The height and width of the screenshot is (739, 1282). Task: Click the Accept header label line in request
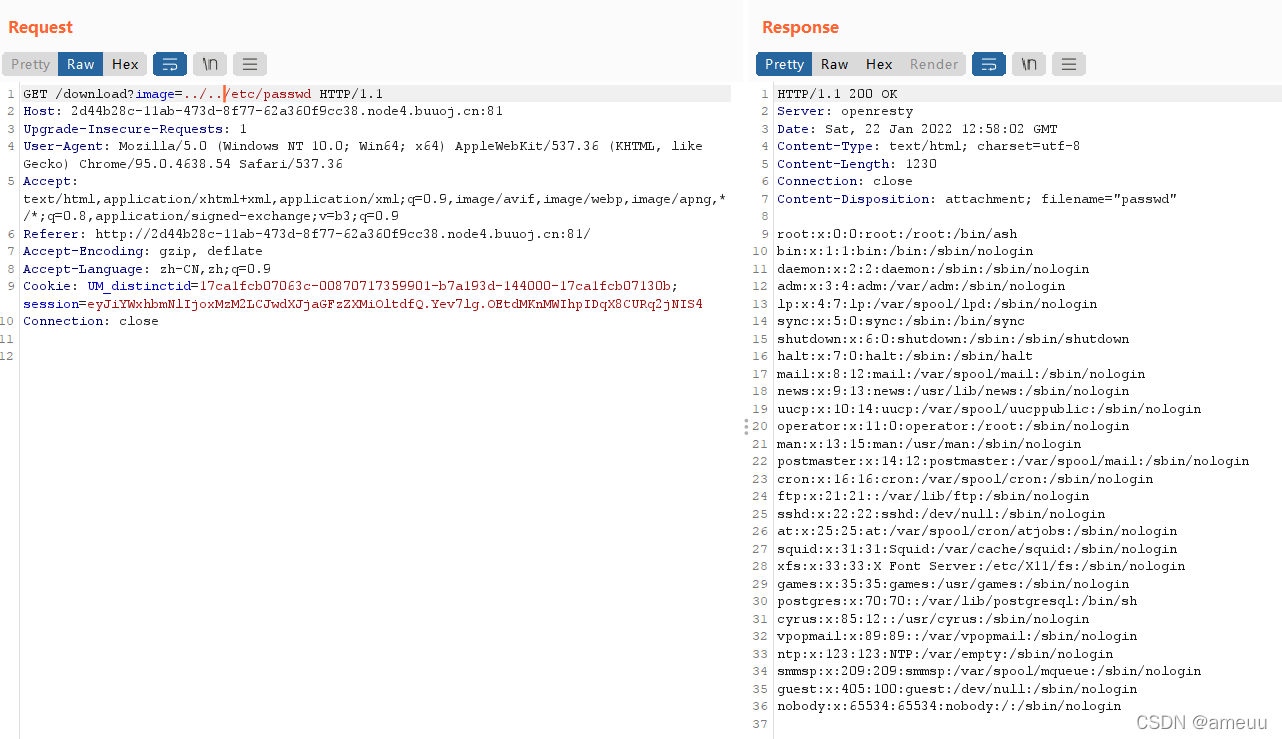[x=50, y=181]
